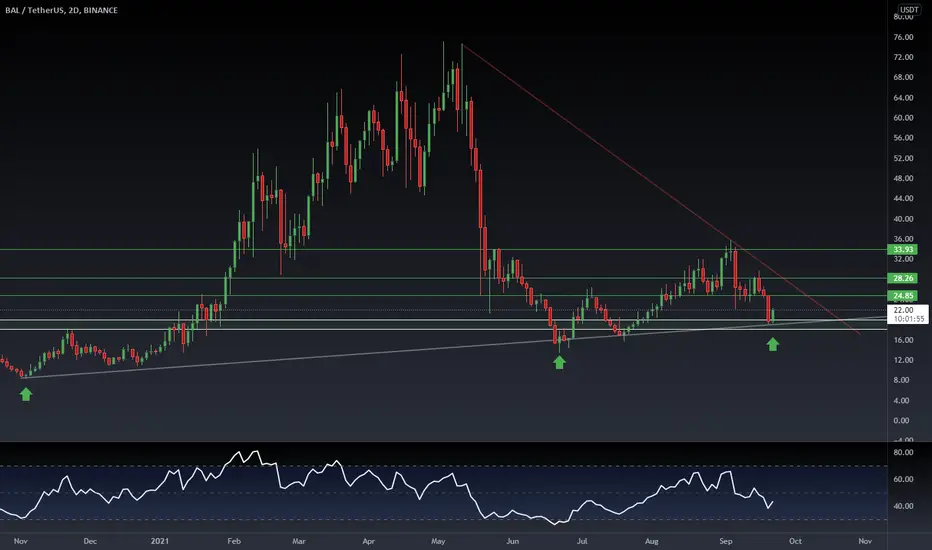
Task: Click the Sep label on time axis
Action: pos(726,541)
